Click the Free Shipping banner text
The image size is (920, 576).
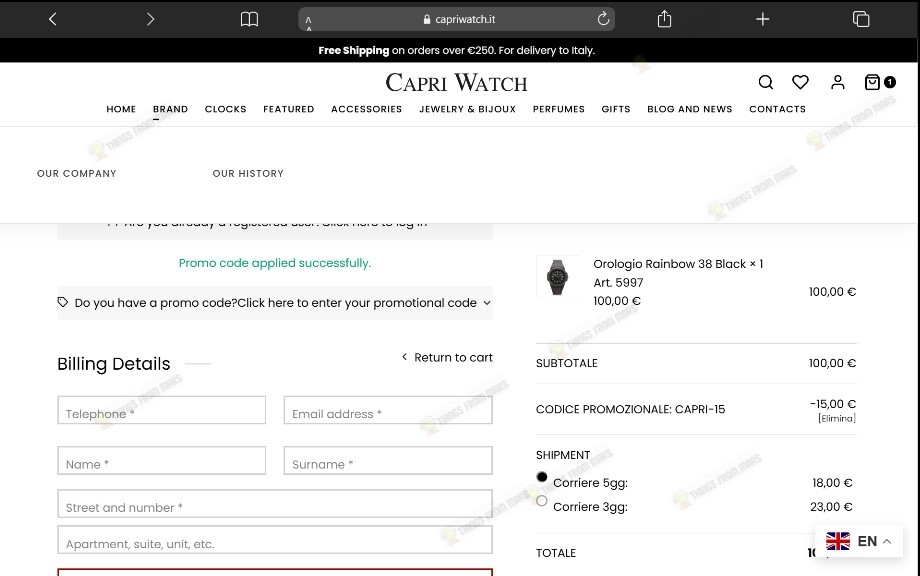(456, 50)
